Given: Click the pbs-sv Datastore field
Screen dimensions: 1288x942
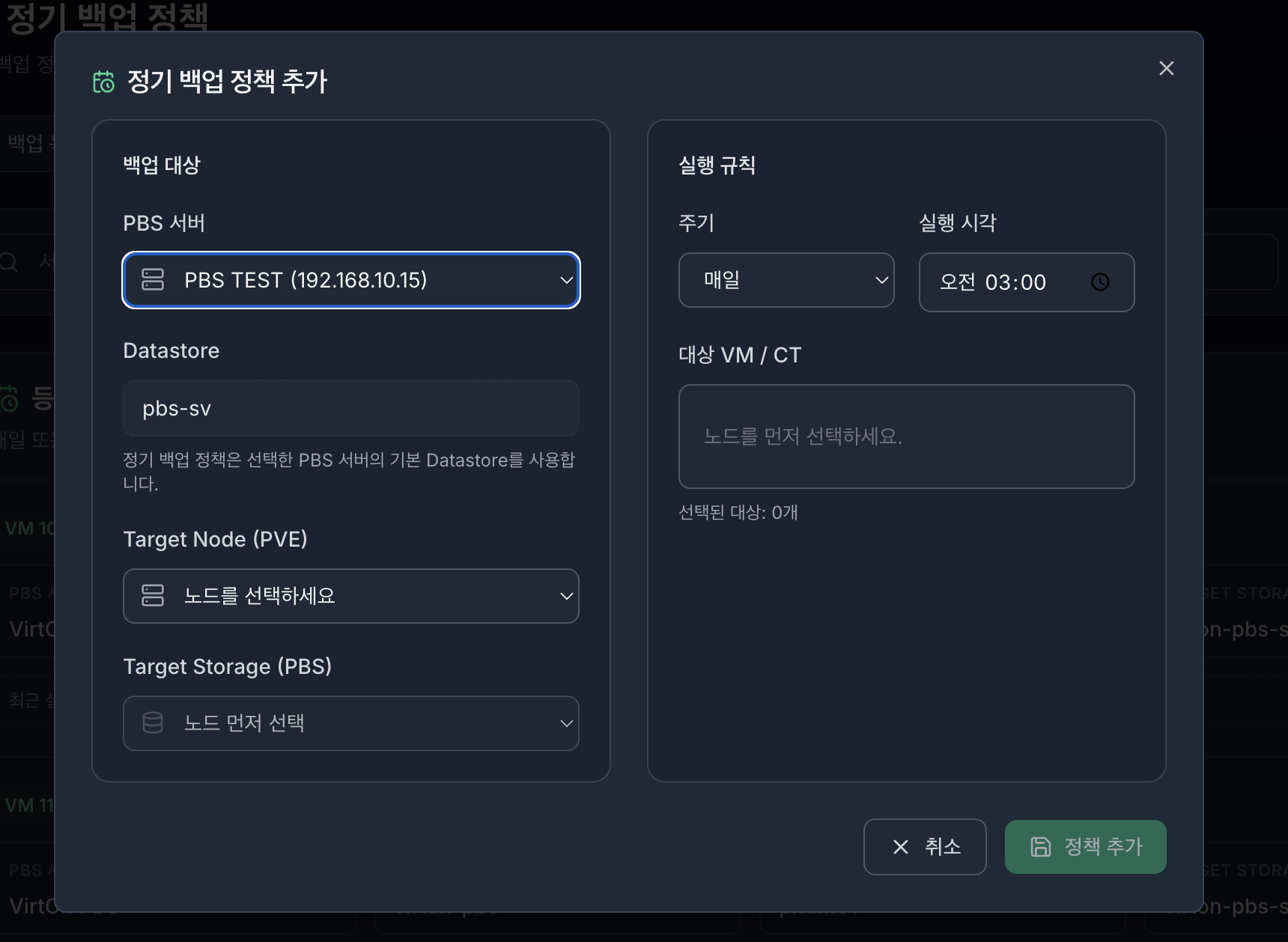Looking at the screenshot, I should click(x=350, y=408).
